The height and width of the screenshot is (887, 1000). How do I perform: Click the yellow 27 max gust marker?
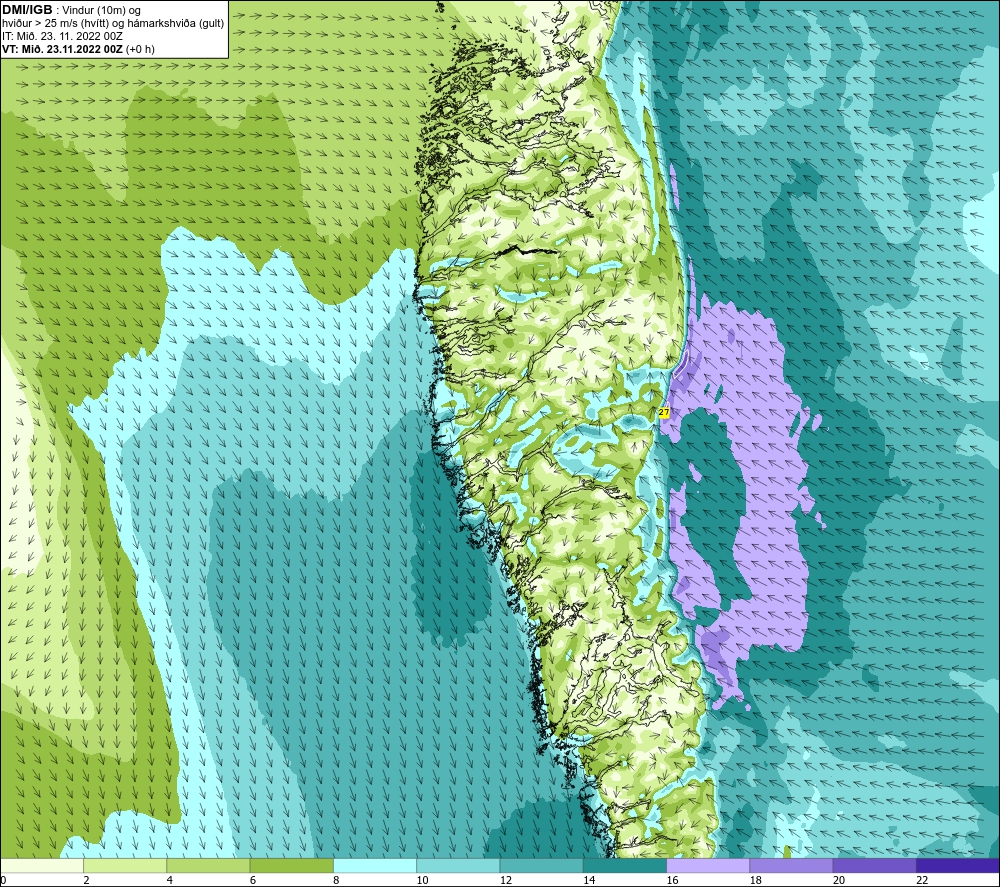click(x=664, y=413)
